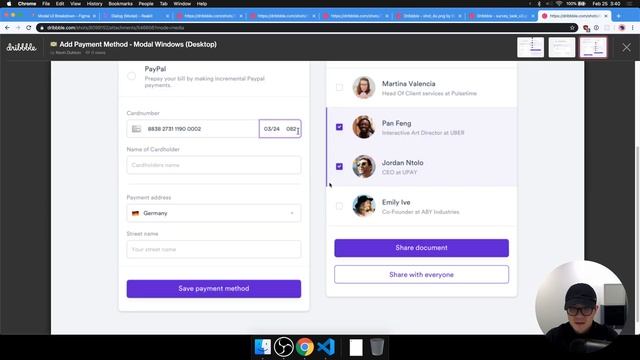This screenshot has width=640, height=360.
Task: Click the battery indicator in menu bar
Action: 581,4
